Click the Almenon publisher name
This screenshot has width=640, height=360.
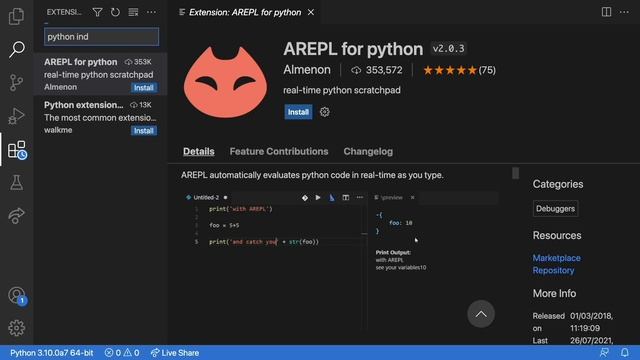pyautogui.click(x=307, y=70)
